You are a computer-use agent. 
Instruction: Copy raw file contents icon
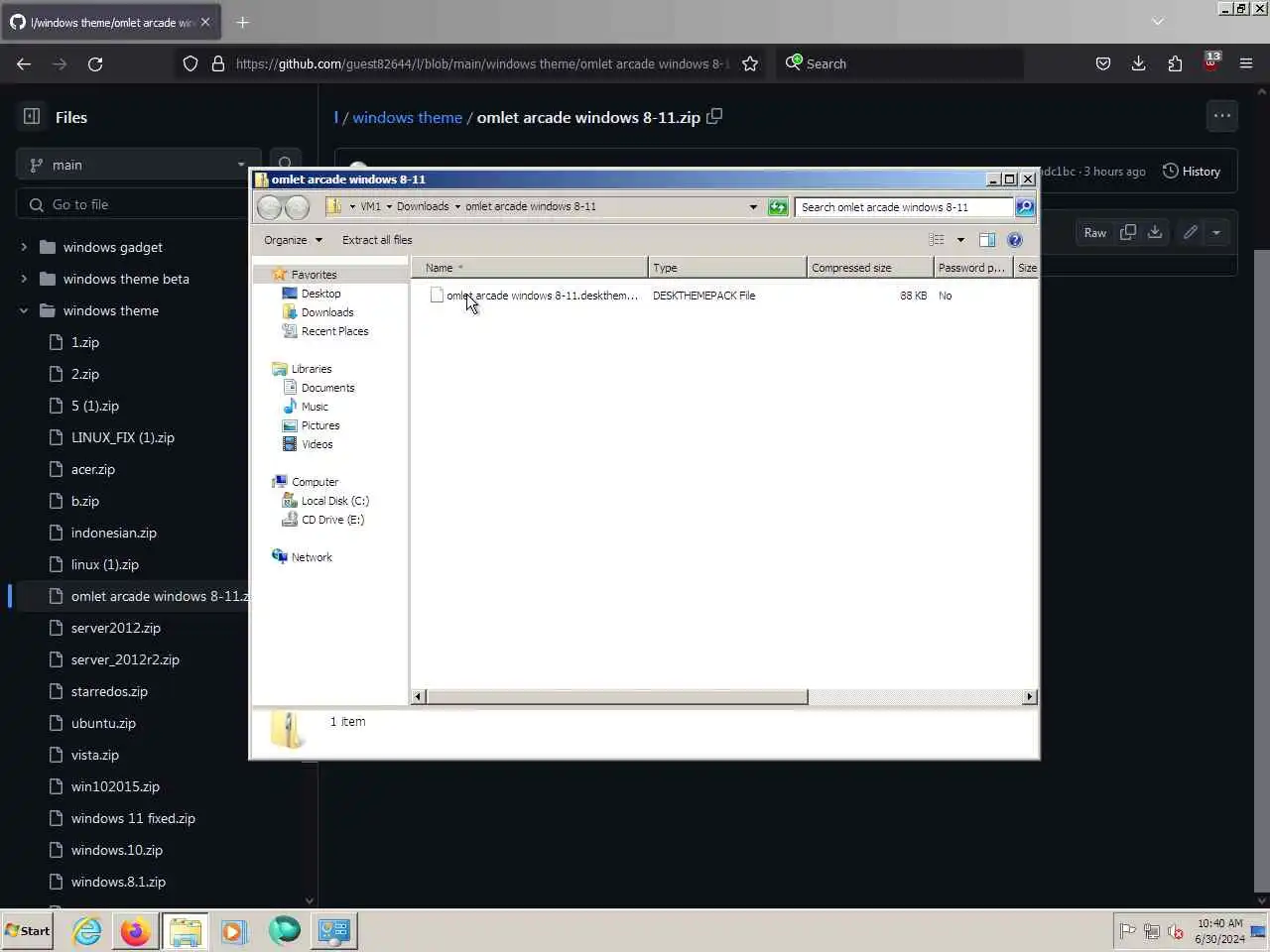[1128, 232]
